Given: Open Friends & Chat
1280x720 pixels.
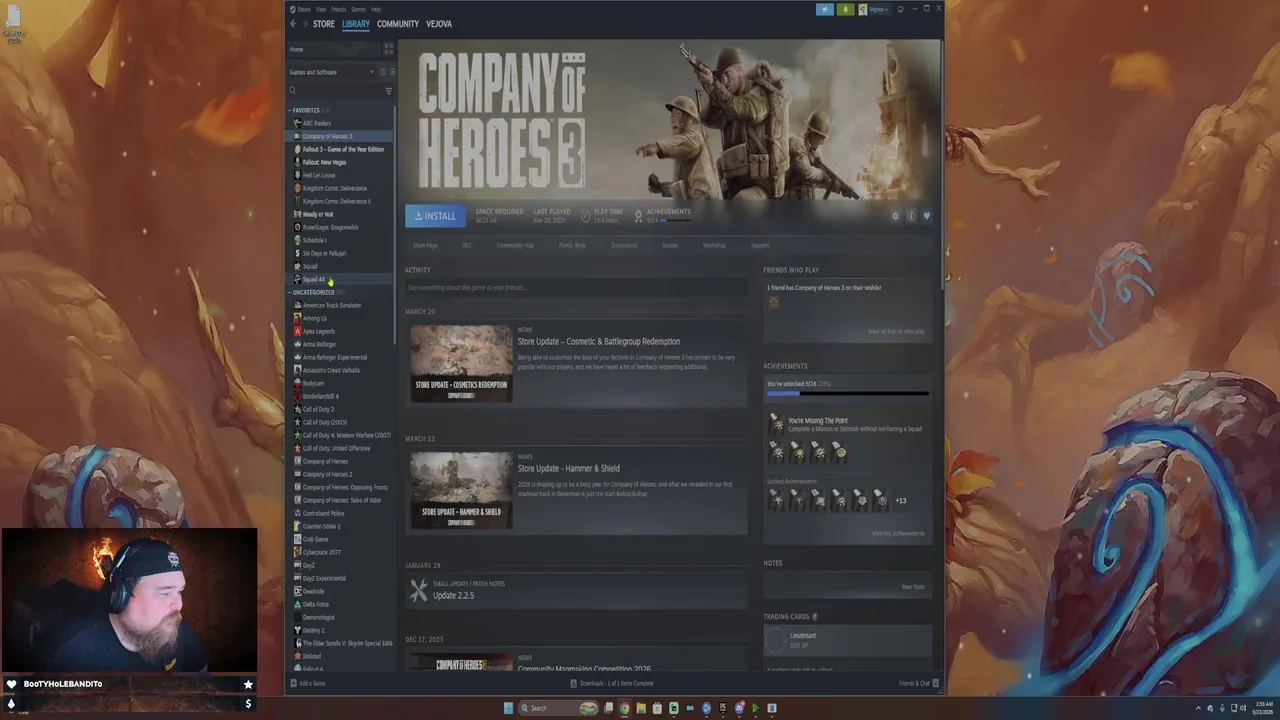Looking at the screenshot, I should (x=917, y=683).
